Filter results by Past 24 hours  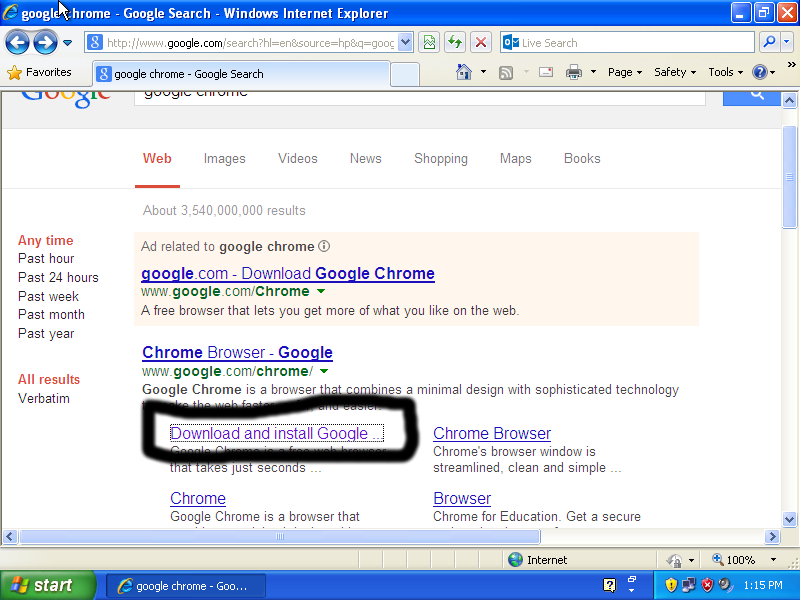pos(58,278)
